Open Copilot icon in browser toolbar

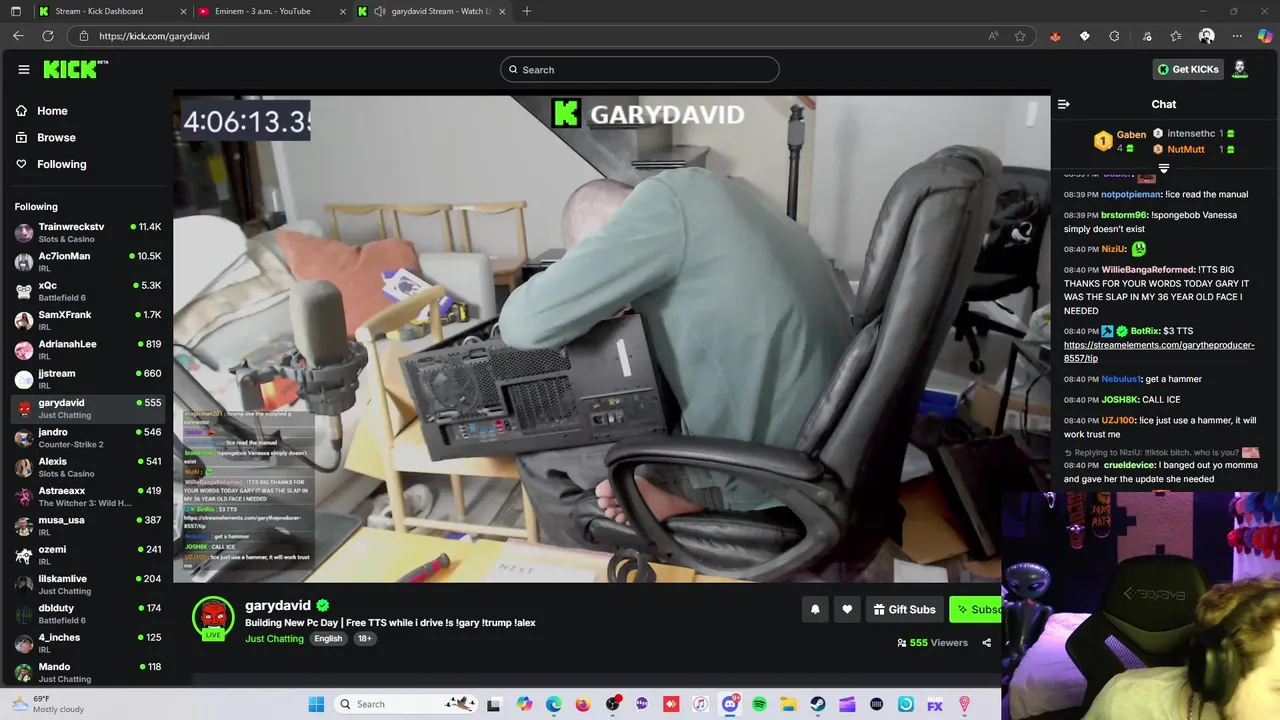[1265, 36]
